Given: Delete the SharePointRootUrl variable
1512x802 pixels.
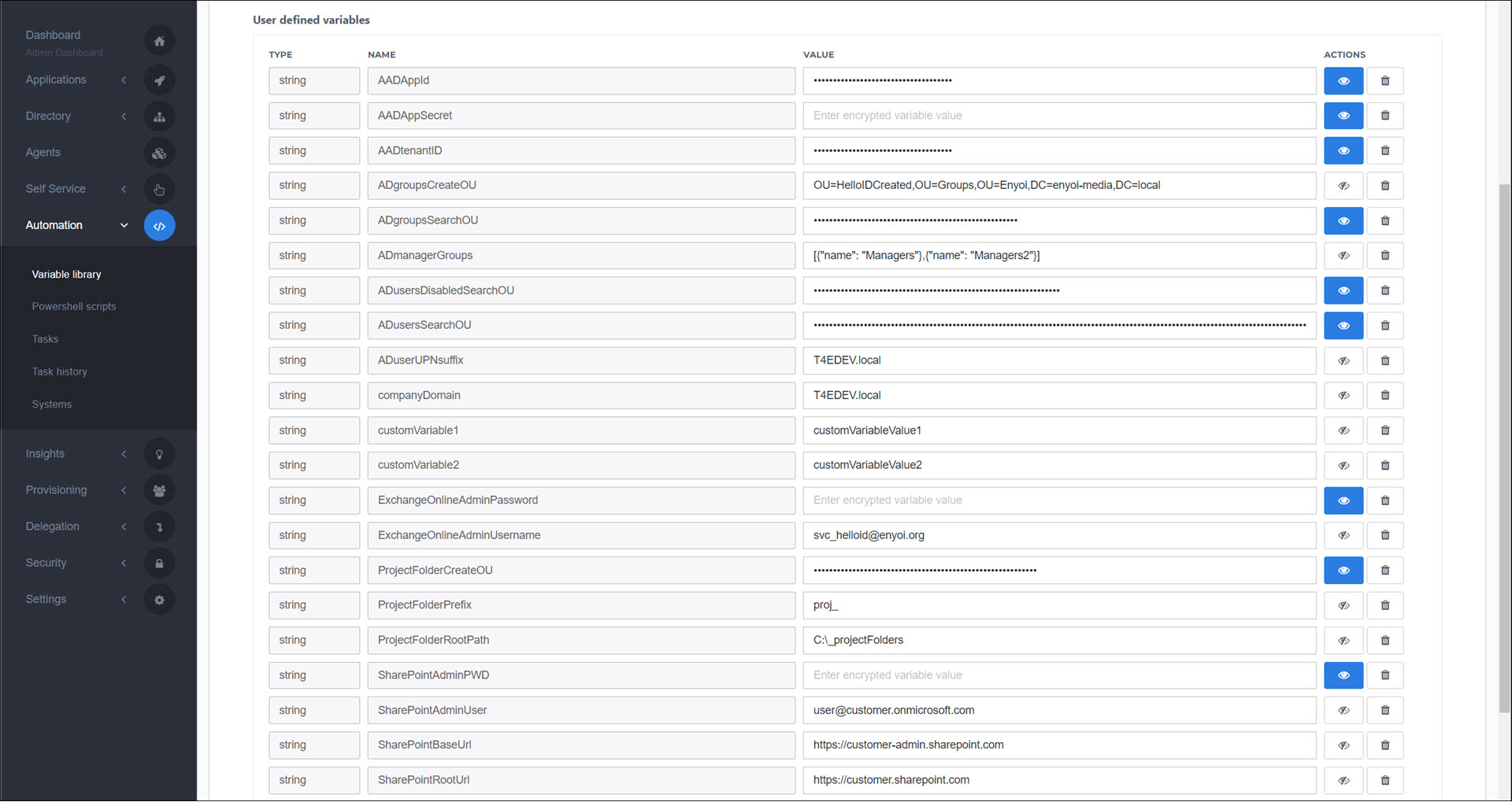Looking at the screenshot, I should point(1385,780).
